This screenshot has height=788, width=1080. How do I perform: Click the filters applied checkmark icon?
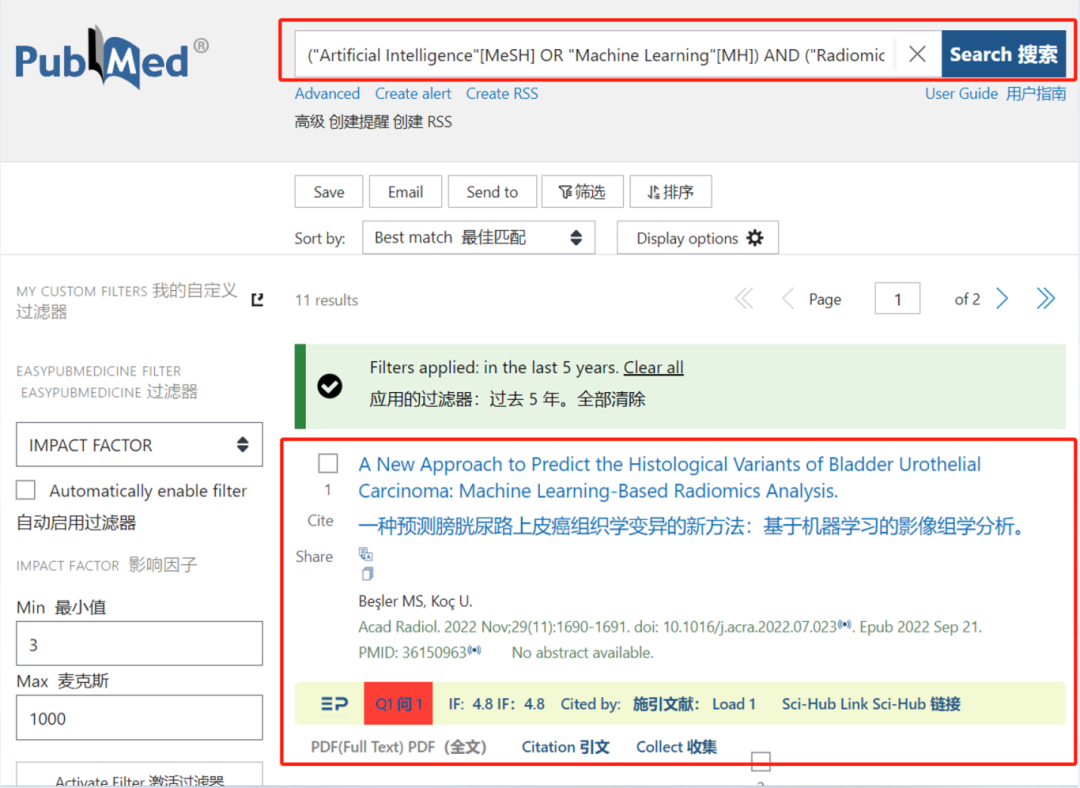pos(329,386)
